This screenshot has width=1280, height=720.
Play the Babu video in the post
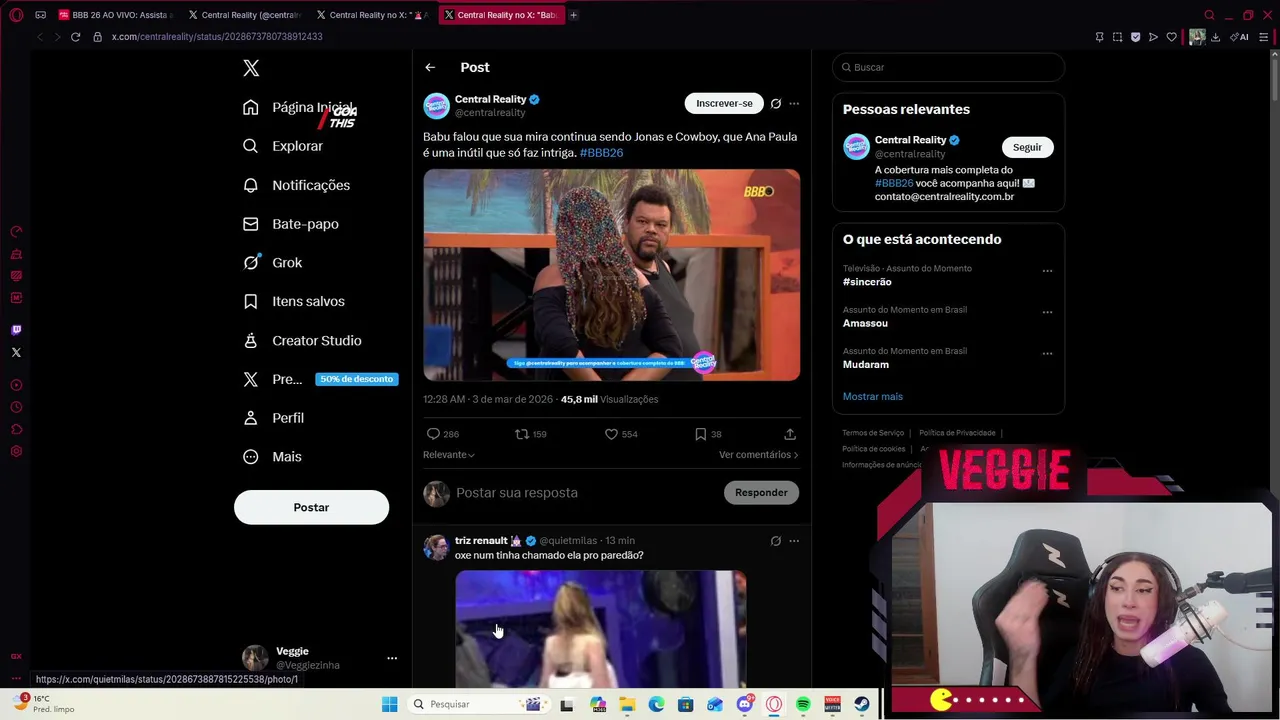tap(611, 275)
